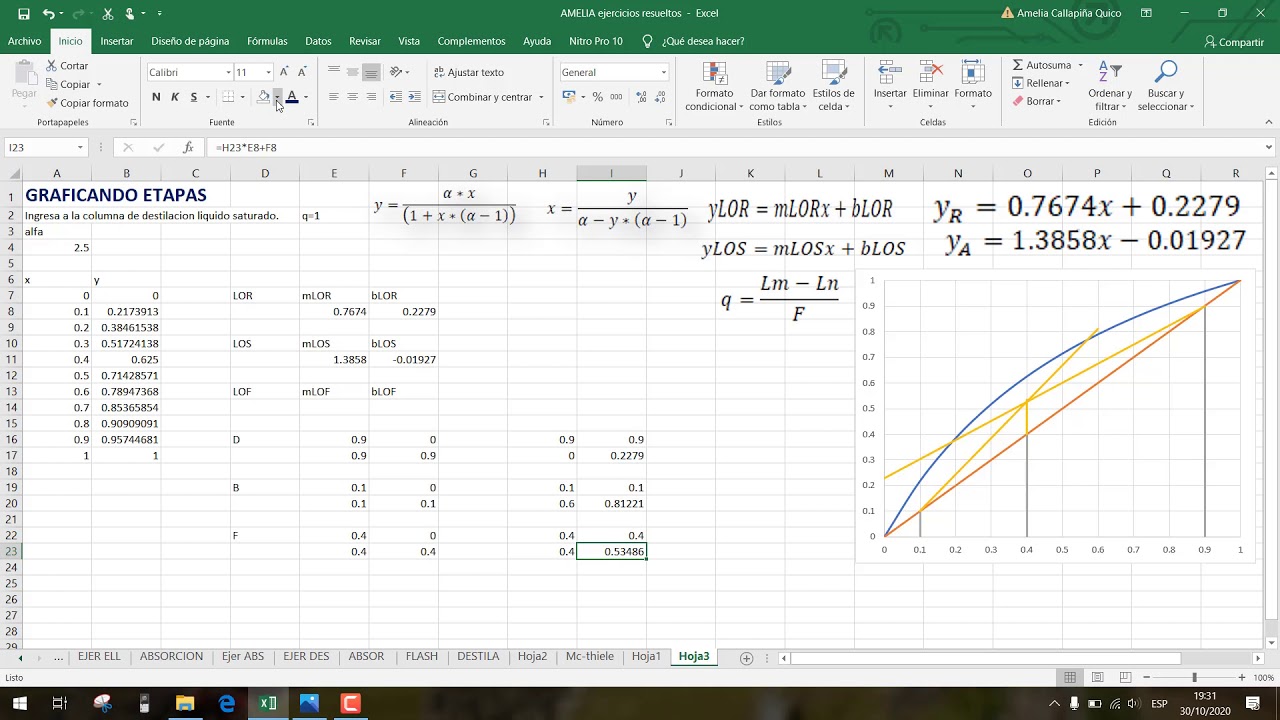Open the font color dropdown arrow
The image size is (1280, 720).
click(305, 97)
